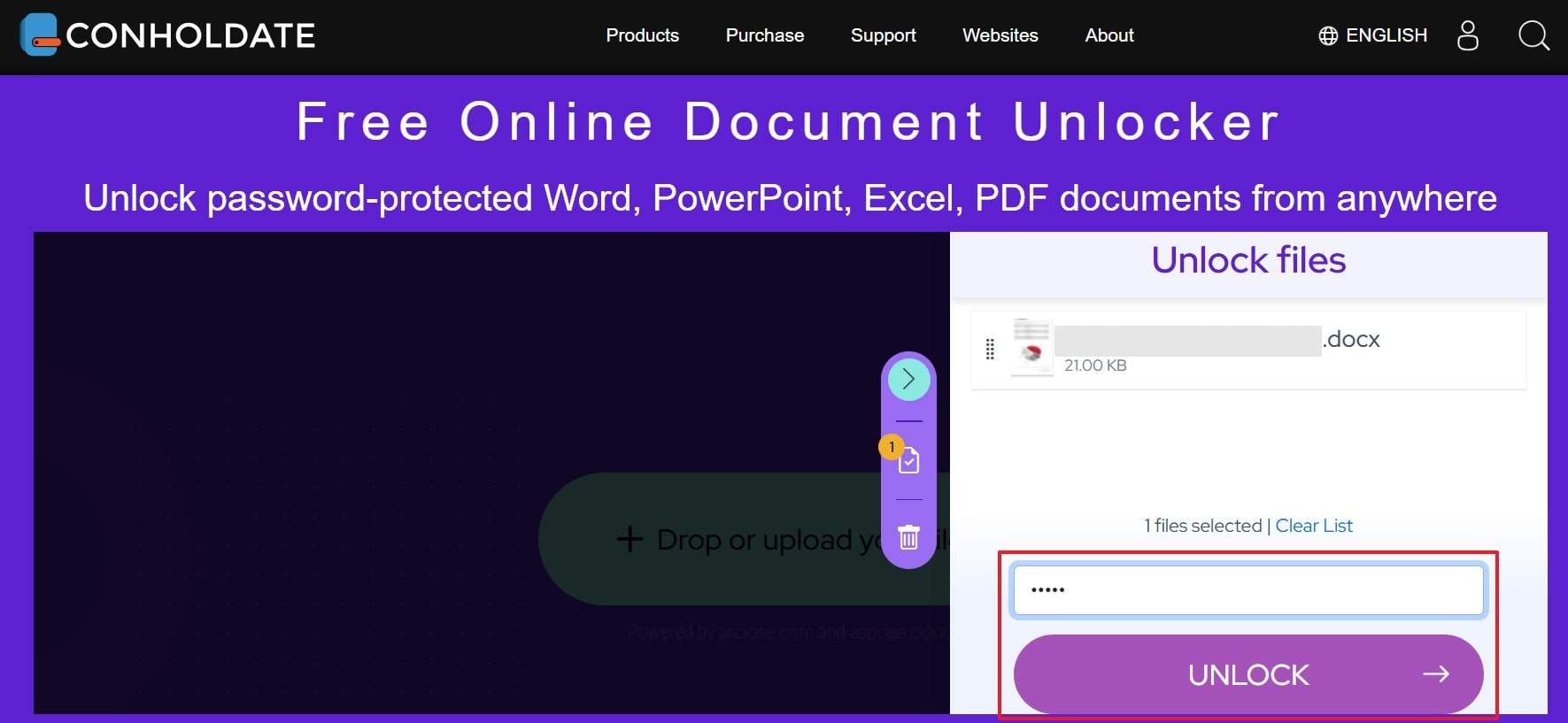Click the Drop or upload your files button
The height and width of the screenshot is (723, 1568).
pyautogui.click(x=744, y=539)
